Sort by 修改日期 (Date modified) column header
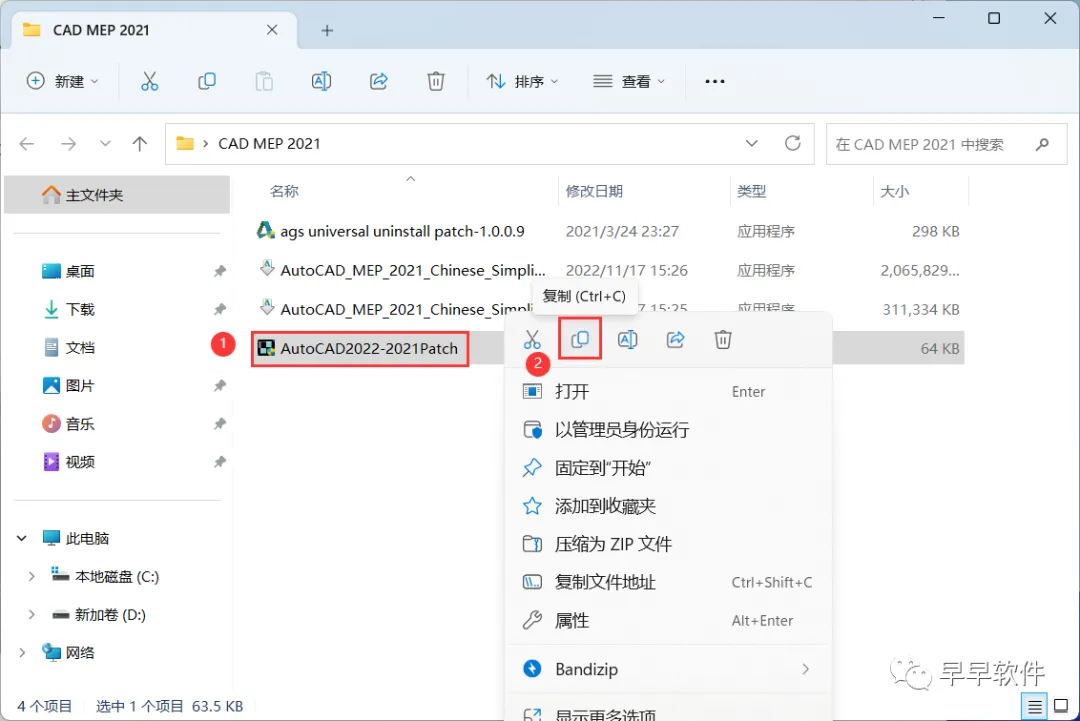This screenshot has width=1080, height=721. tap(594, 191)
